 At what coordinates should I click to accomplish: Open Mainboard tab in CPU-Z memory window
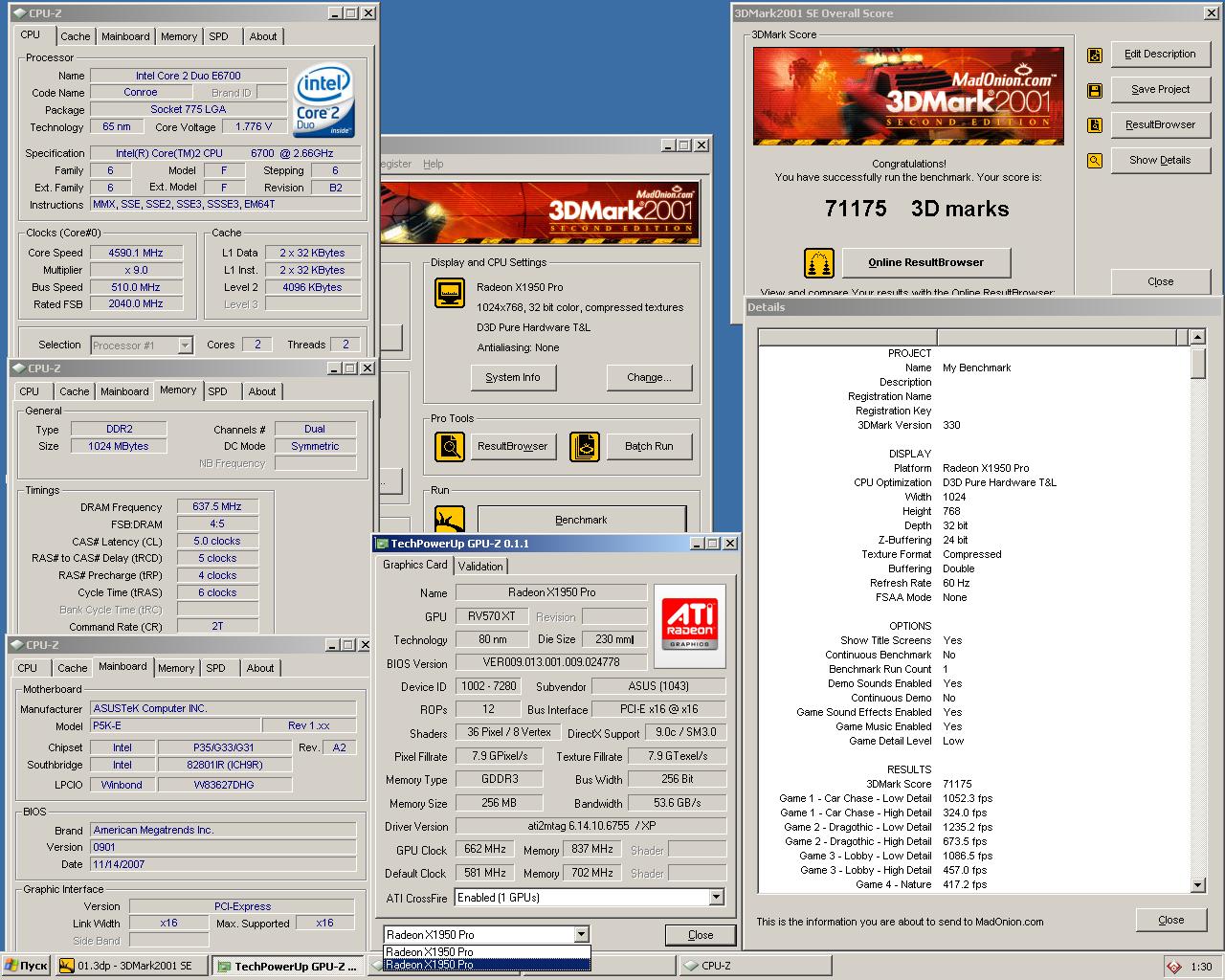(124, 391)
